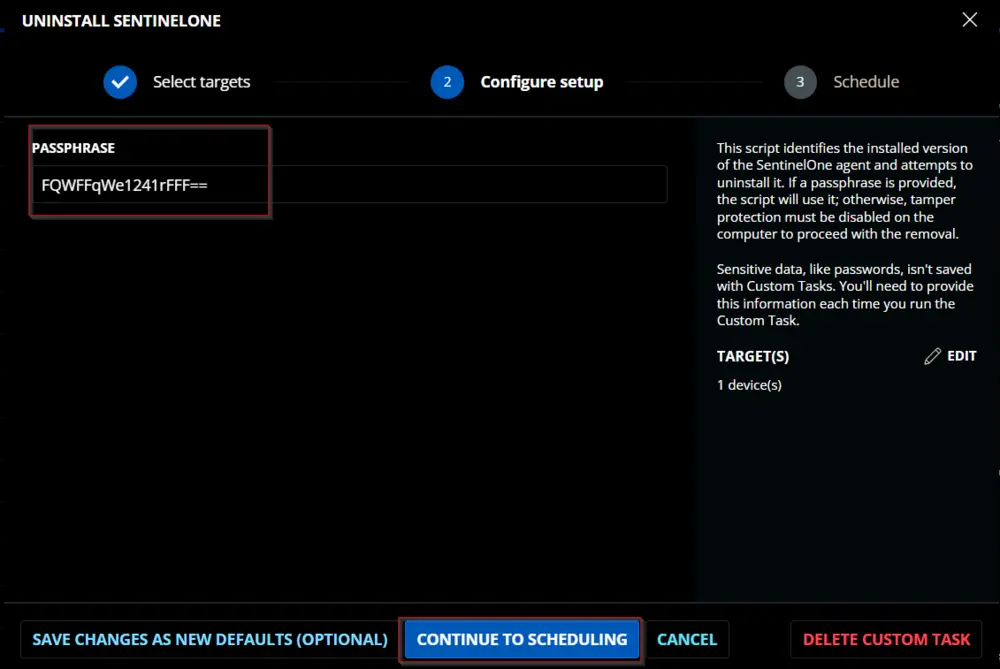Image resolution: width=1000 pixels, height=669 pixels.
Task: Click the step 2 circle icon
Action: tap(447, 82)
